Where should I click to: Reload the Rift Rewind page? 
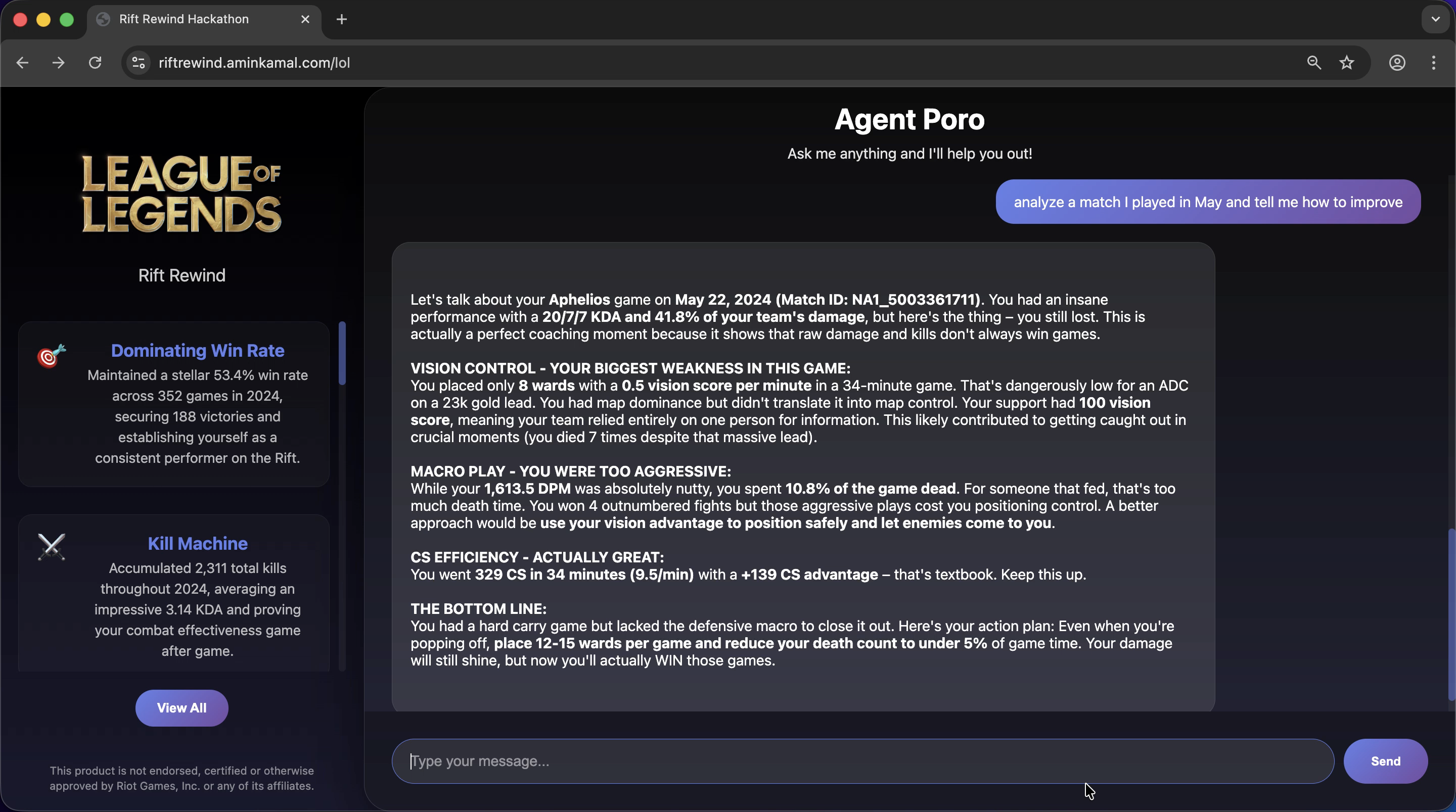coord(95,63)
